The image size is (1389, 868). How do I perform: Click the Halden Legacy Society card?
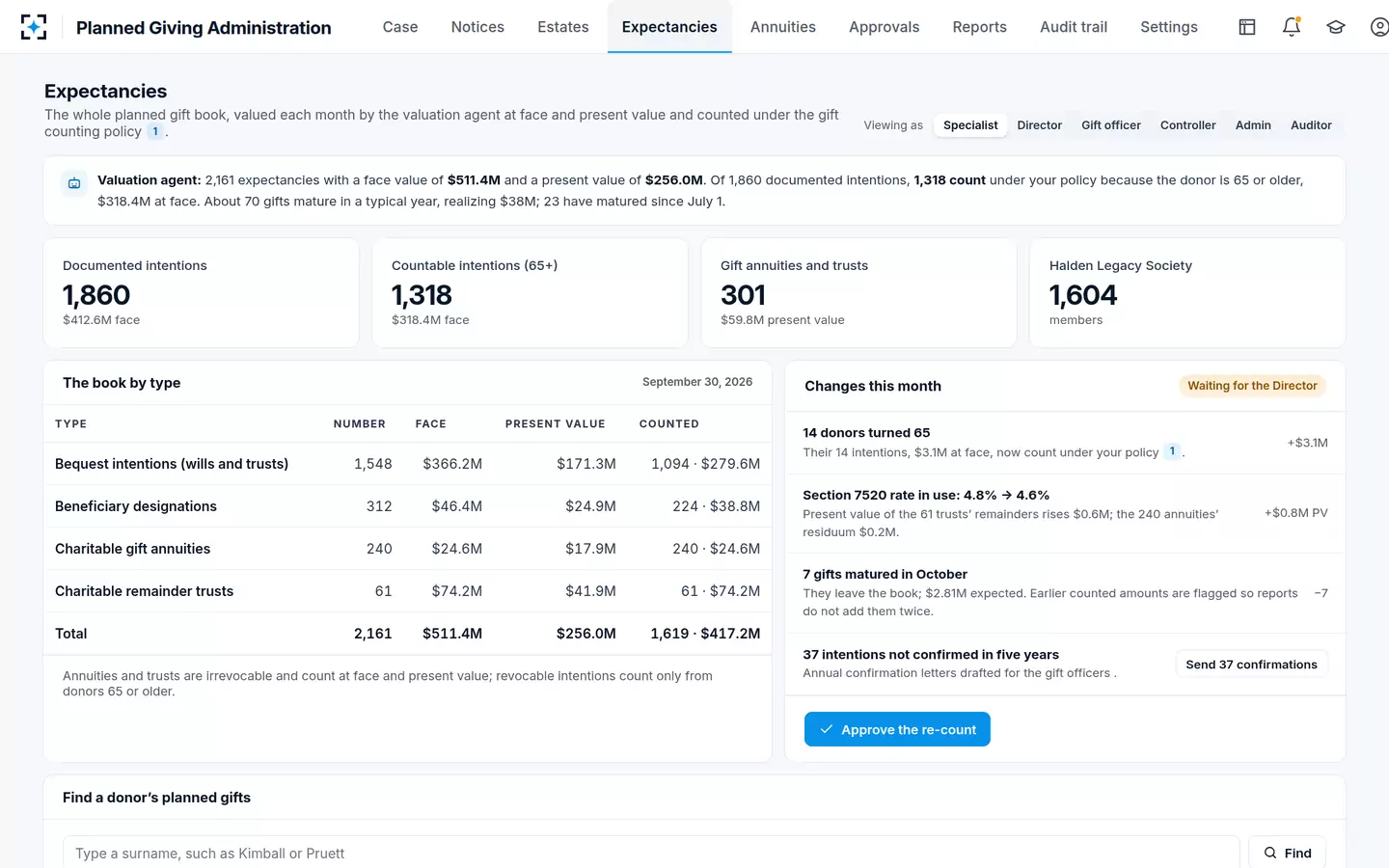click(1187, 293)
